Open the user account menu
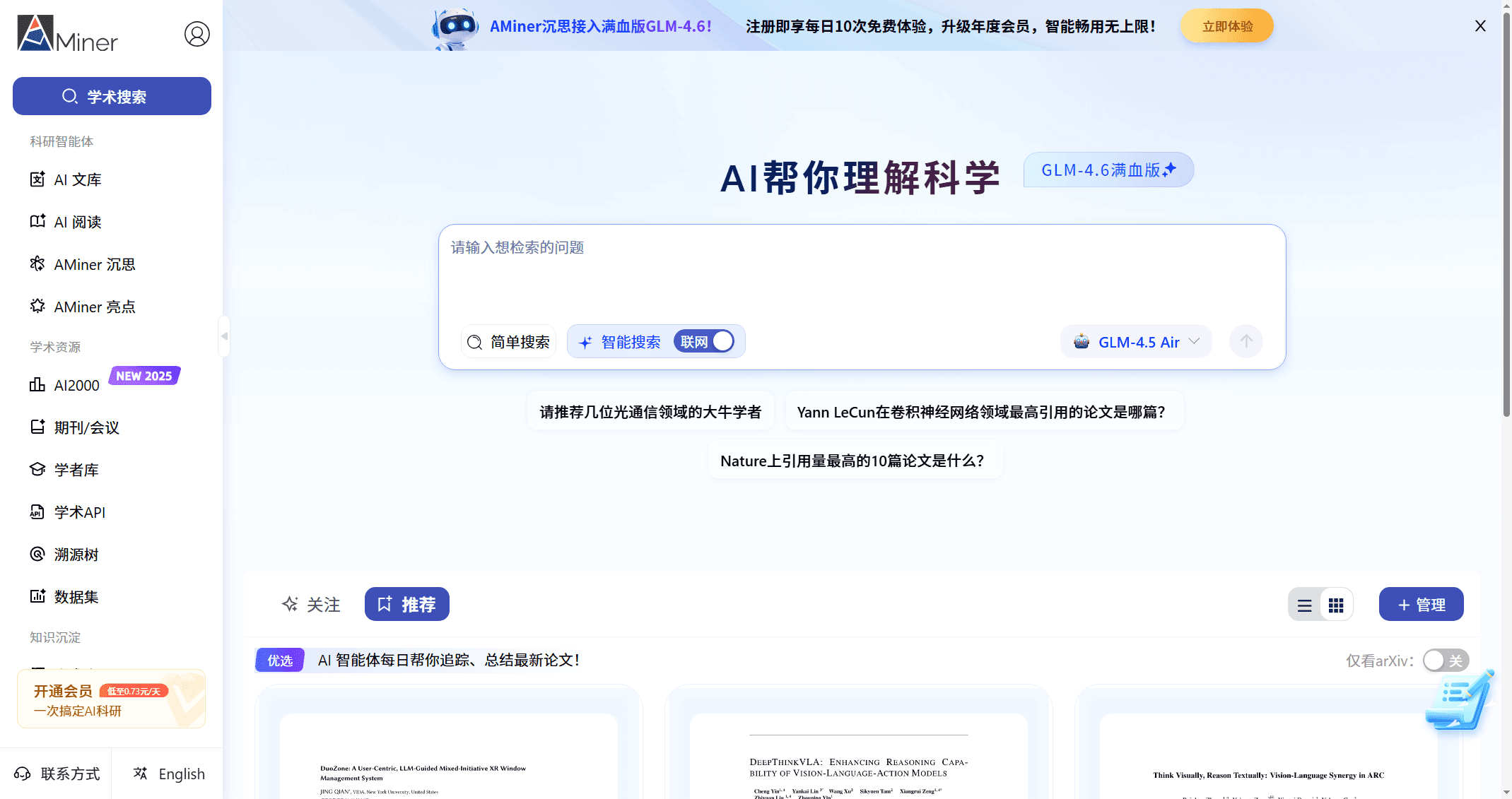 [x=197, y=33]
